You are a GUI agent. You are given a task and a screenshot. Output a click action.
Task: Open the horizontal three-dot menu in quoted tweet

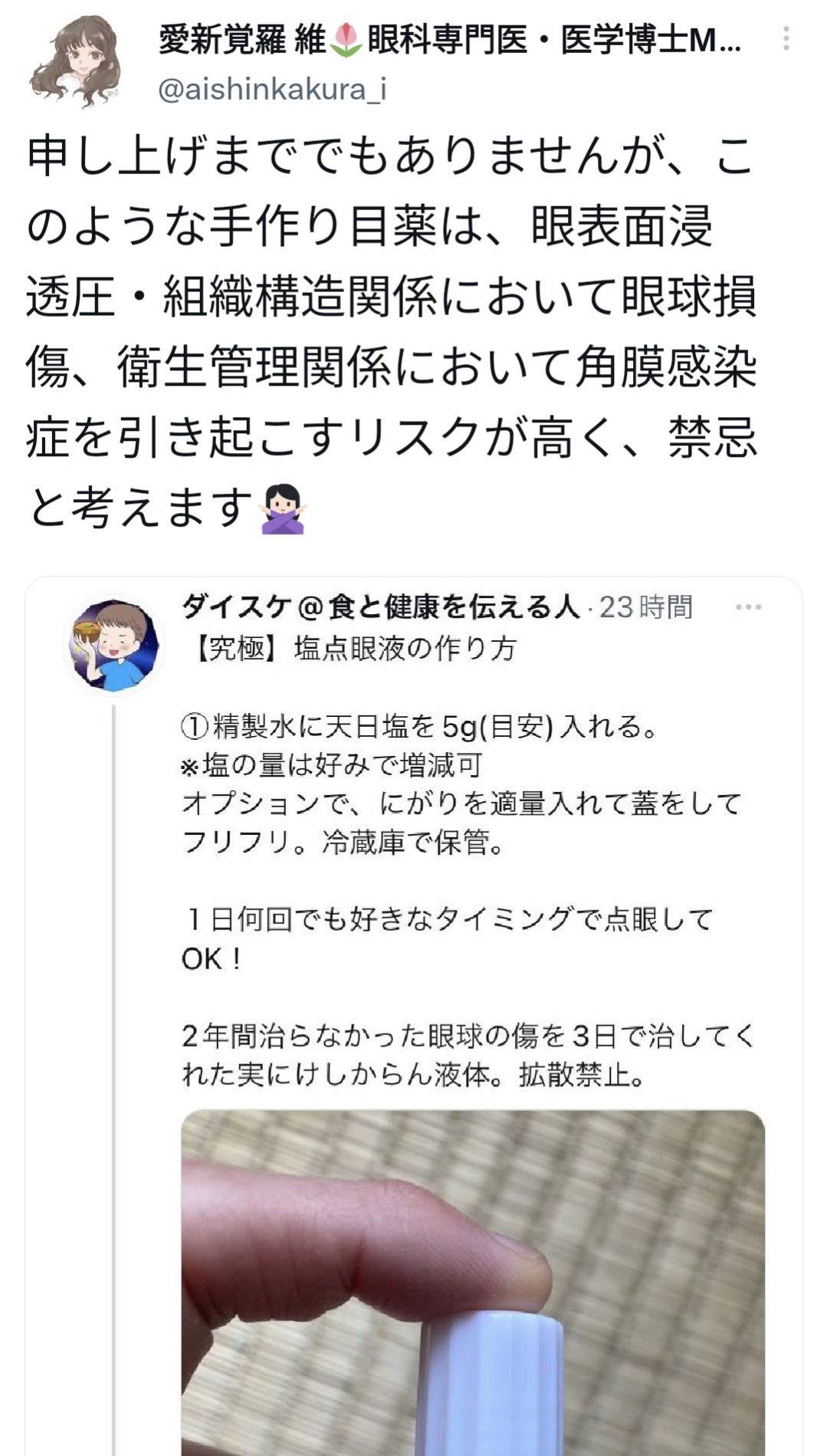pos(748,606)
